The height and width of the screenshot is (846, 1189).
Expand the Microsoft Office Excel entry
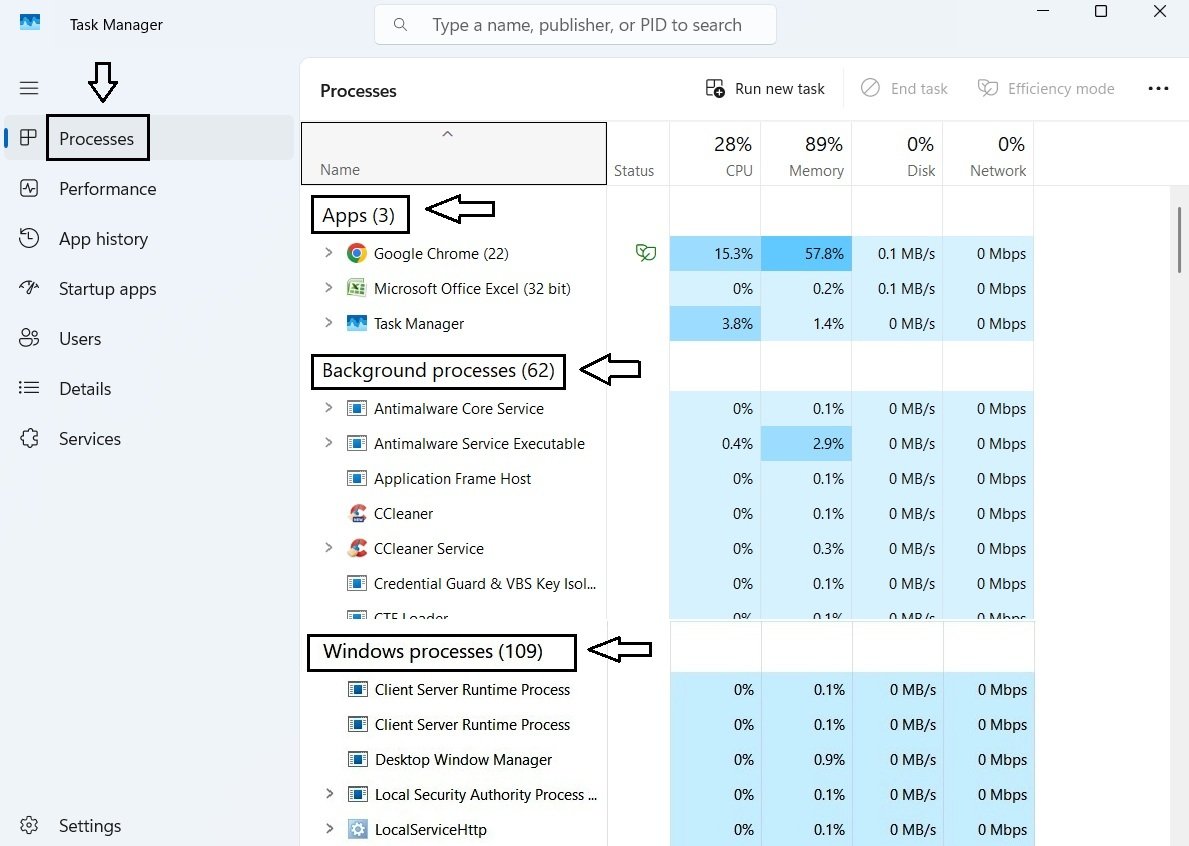coord(328,287)
